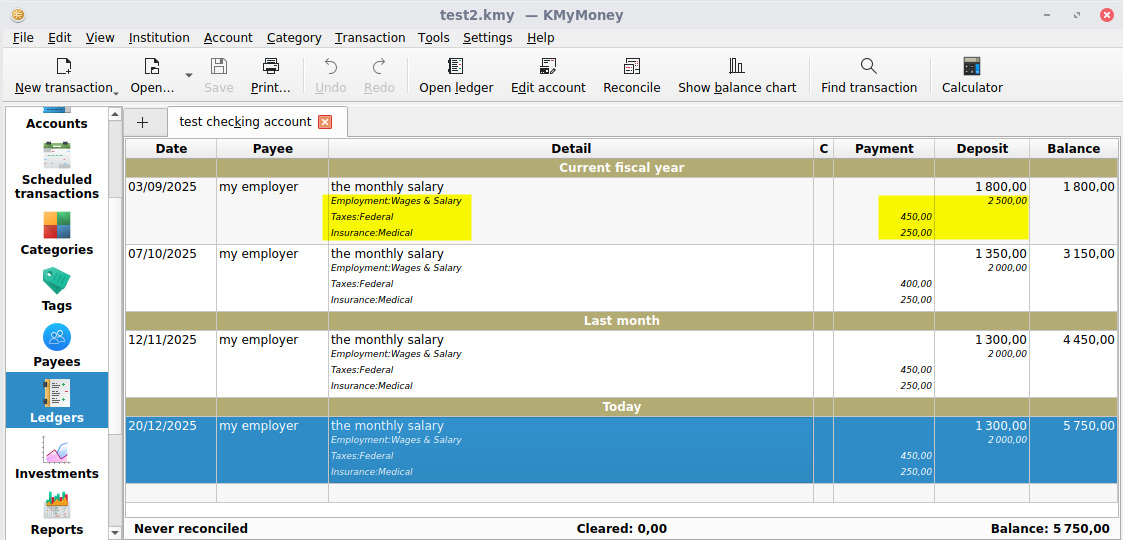Click the New transaction toolbar icon
Screen dimensions: 1123x540
click(x=63, y=67)
